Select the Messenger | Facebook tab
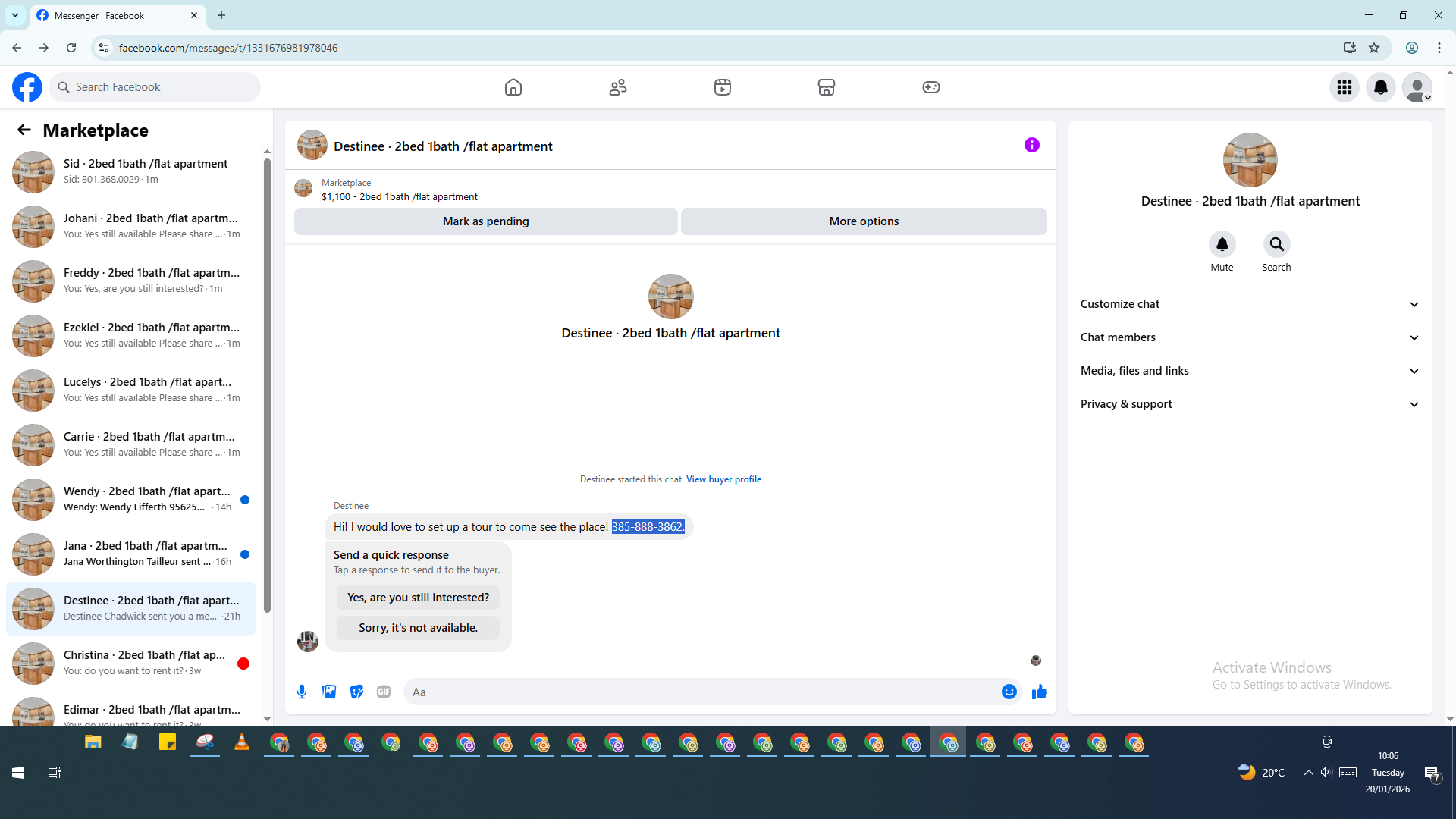This screenshot has height=819, width=1456. pos(118,16)
